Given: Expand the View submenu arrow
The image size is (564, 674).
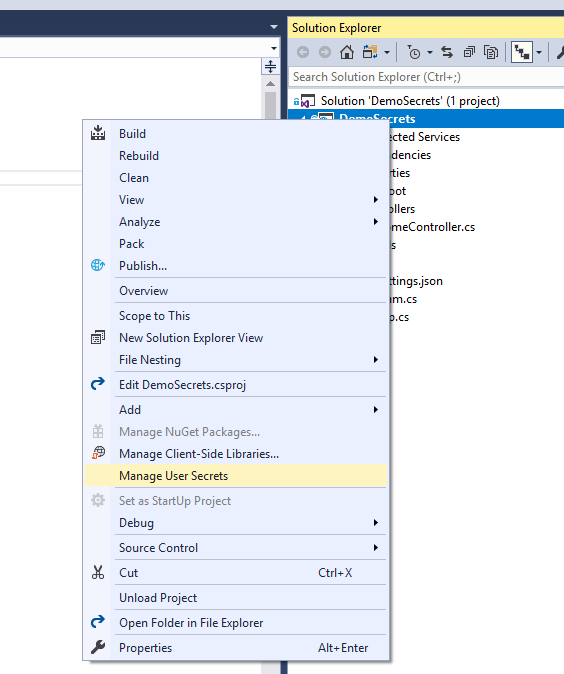Looking at the screenshot, I should pyautogui.click(x=376, y=200).
